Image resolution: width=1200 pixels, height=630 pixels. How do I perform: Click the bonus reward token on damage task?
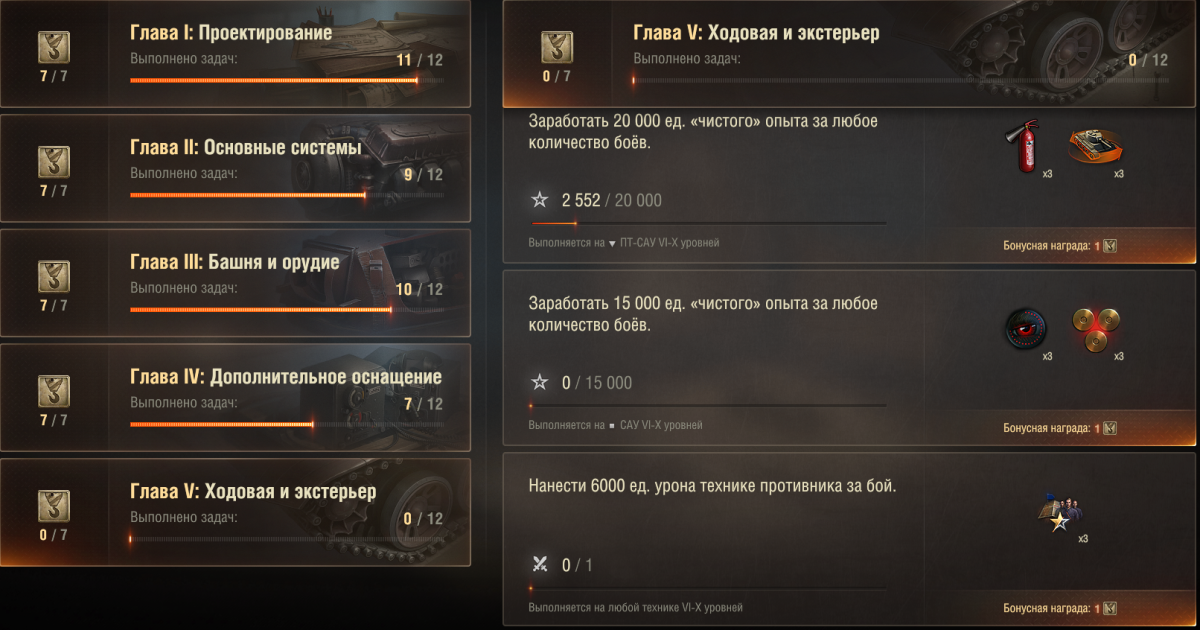click(1110, 608)
